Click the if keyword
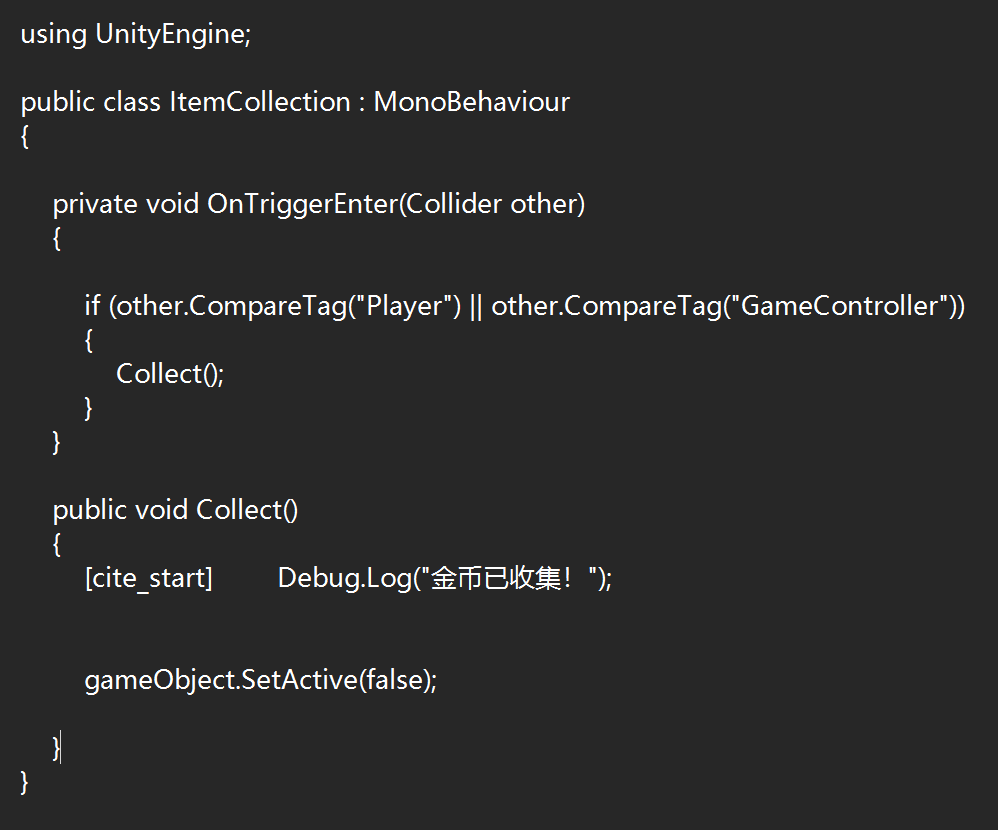This screenshot has height=830, width=998. tap(92, 306)
